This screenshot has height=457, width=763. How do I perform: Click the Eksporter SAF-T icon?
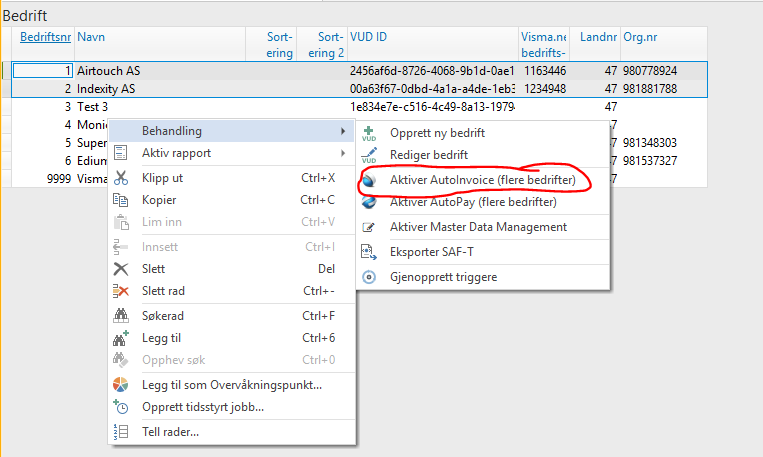point(369,252)
